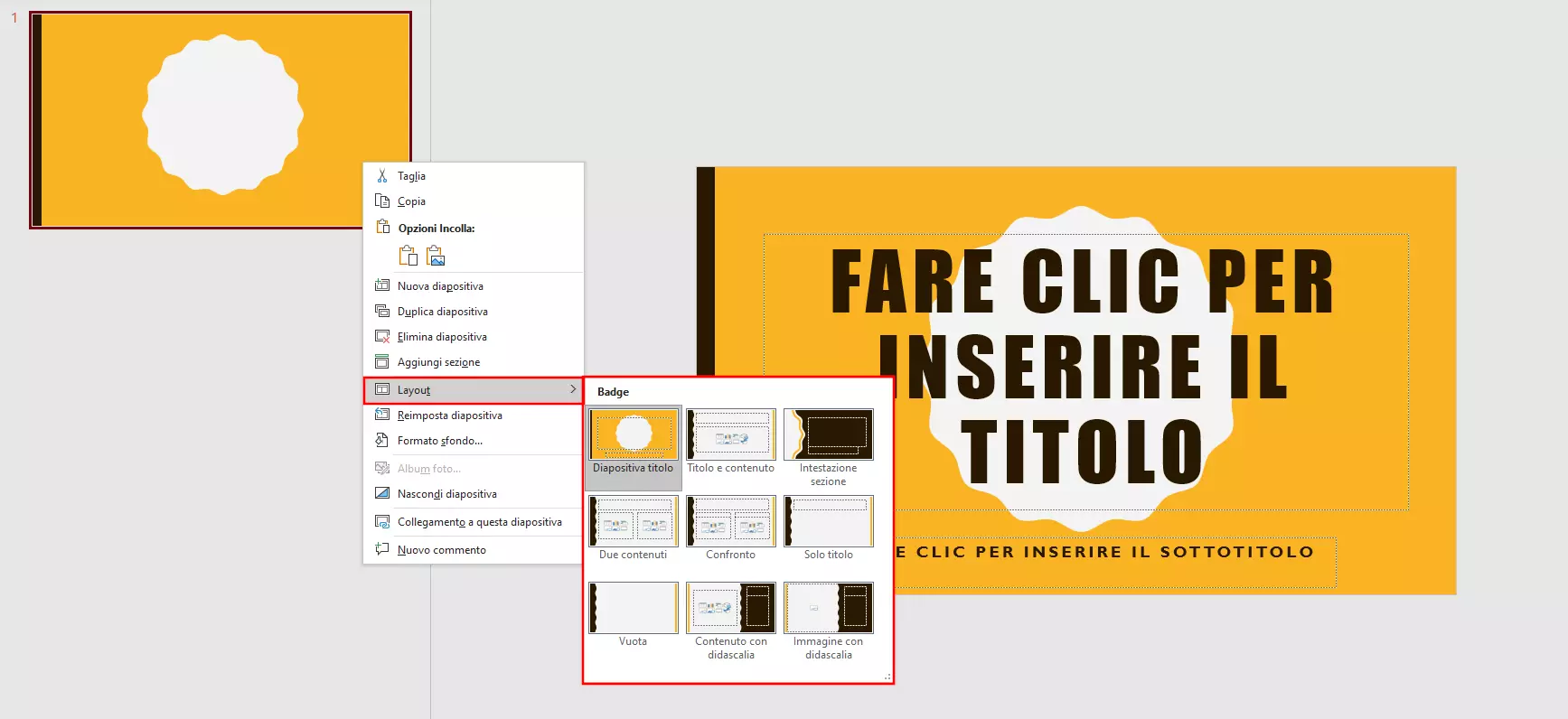The height and width of the screenshot is (719, 1568).
Task: Apply the Due contenuti layout
Action: [x=634, y=528]
